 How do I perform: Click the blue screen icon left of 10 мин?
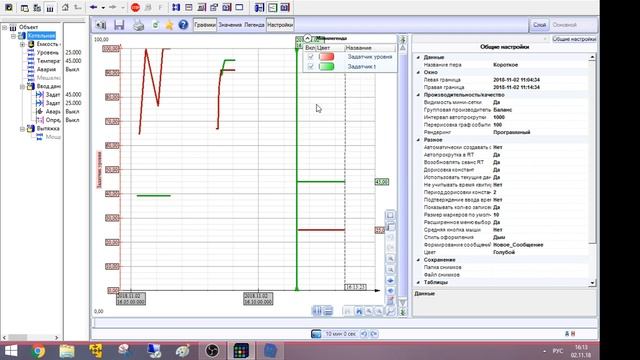point(316,334)
